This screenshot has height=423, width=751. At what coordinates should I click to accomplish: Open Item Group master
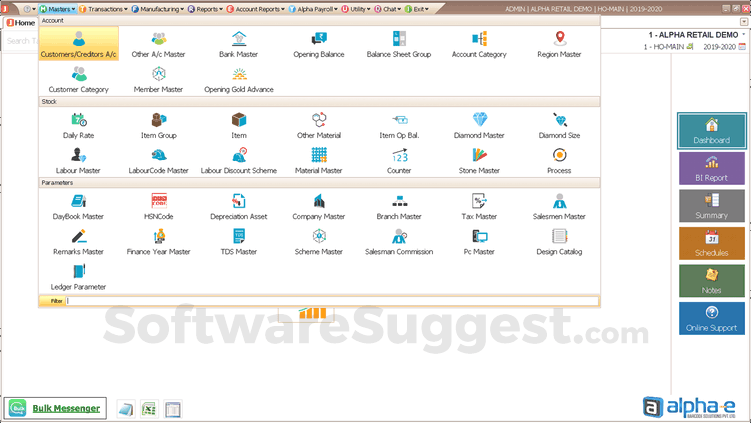159,126
